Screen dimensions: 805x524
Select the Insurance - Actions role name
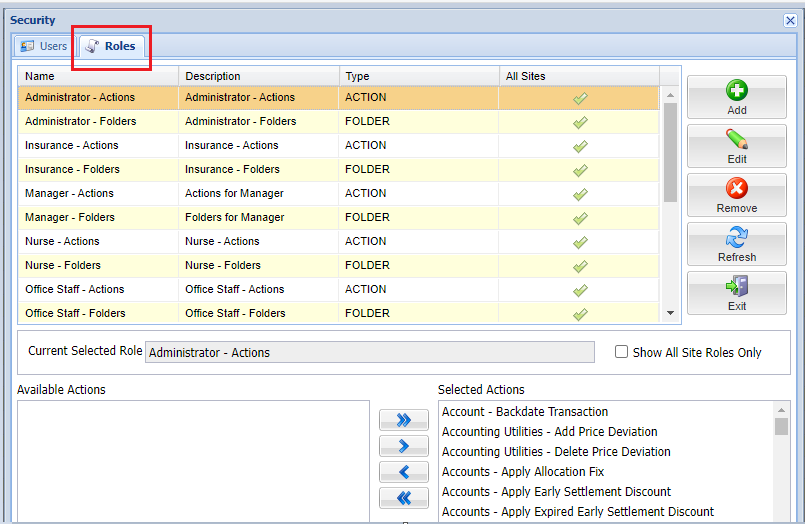click(72, 146)
